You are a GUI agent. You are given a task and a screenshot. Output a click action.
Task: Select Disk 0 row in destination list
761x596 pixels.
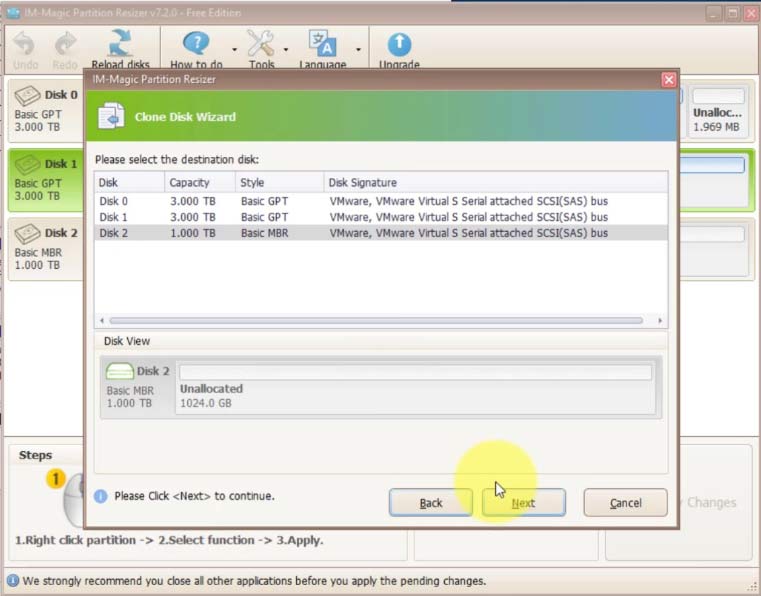(381, 201)
